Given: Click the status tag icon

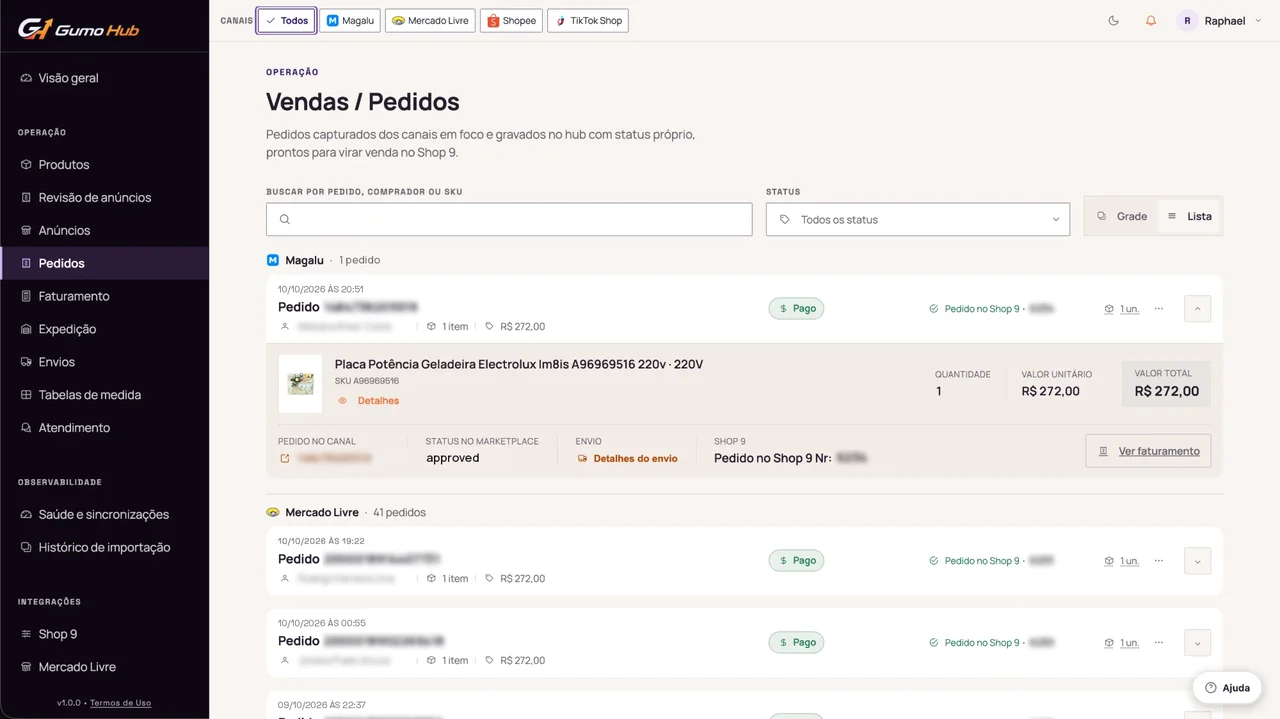Looking at the screenshot, I should click(x=785, y=219).
